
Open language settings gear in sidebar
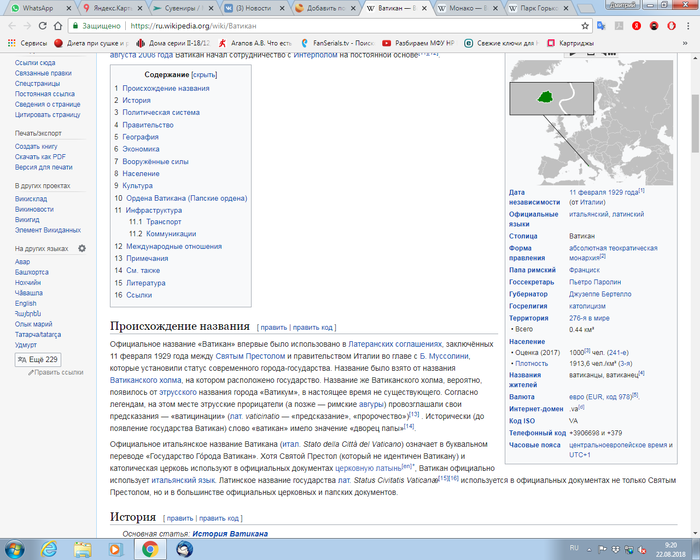pyautogui.click(x=82, y=248)
